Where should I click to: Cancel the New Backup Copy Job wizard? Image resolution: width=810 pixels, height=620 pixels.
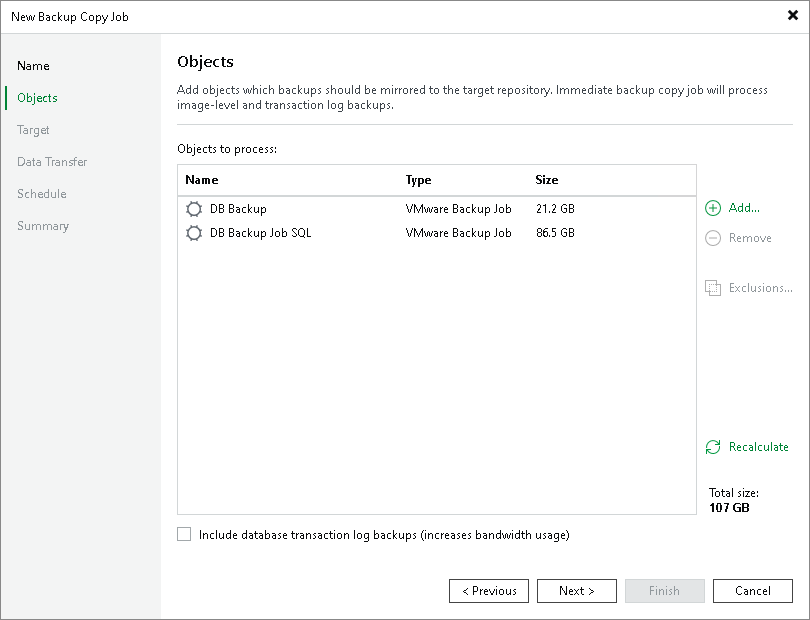click(753, 591)
